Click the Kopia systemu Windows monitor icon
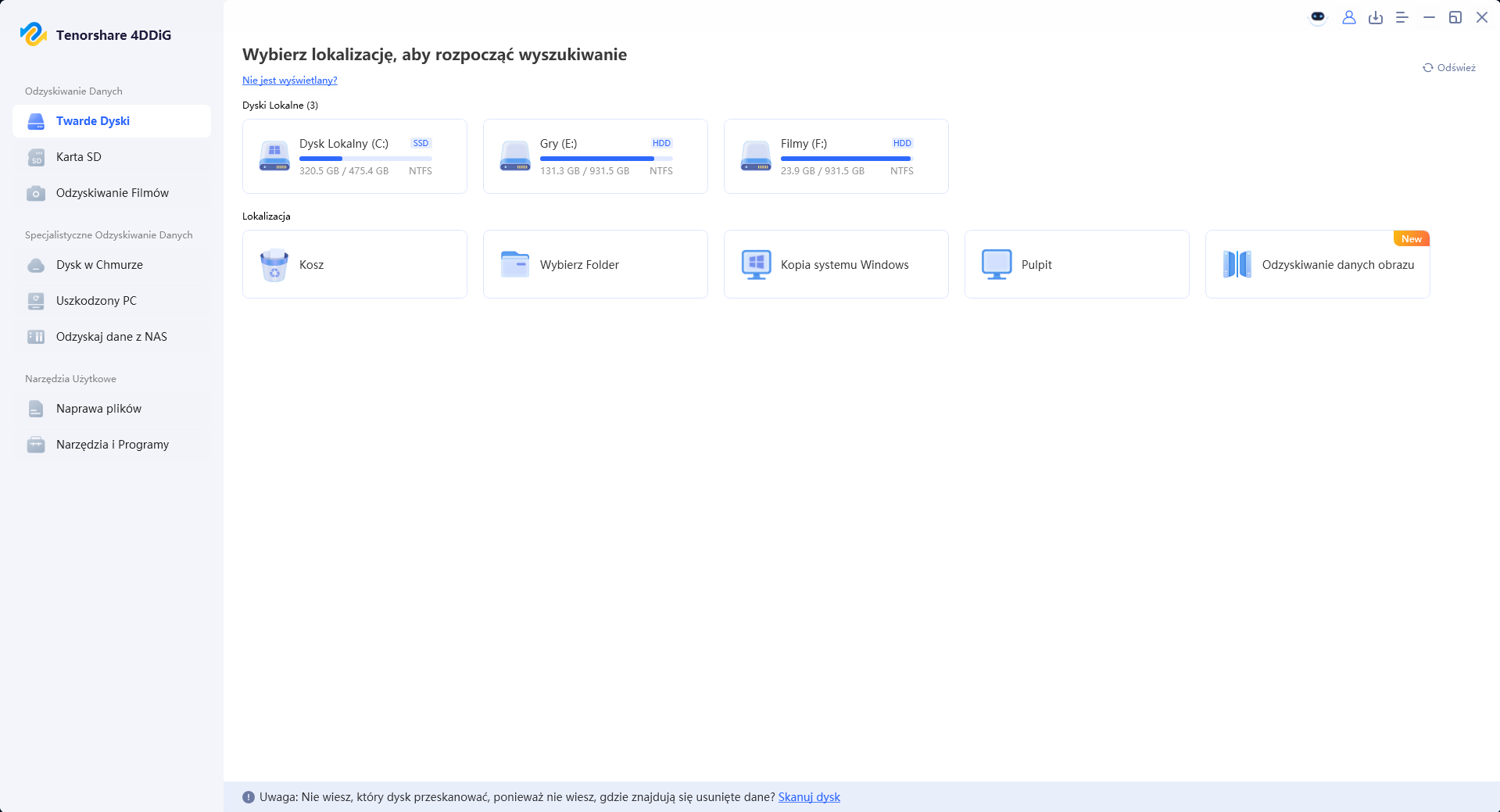The image size is (1500, 812). 756,265
